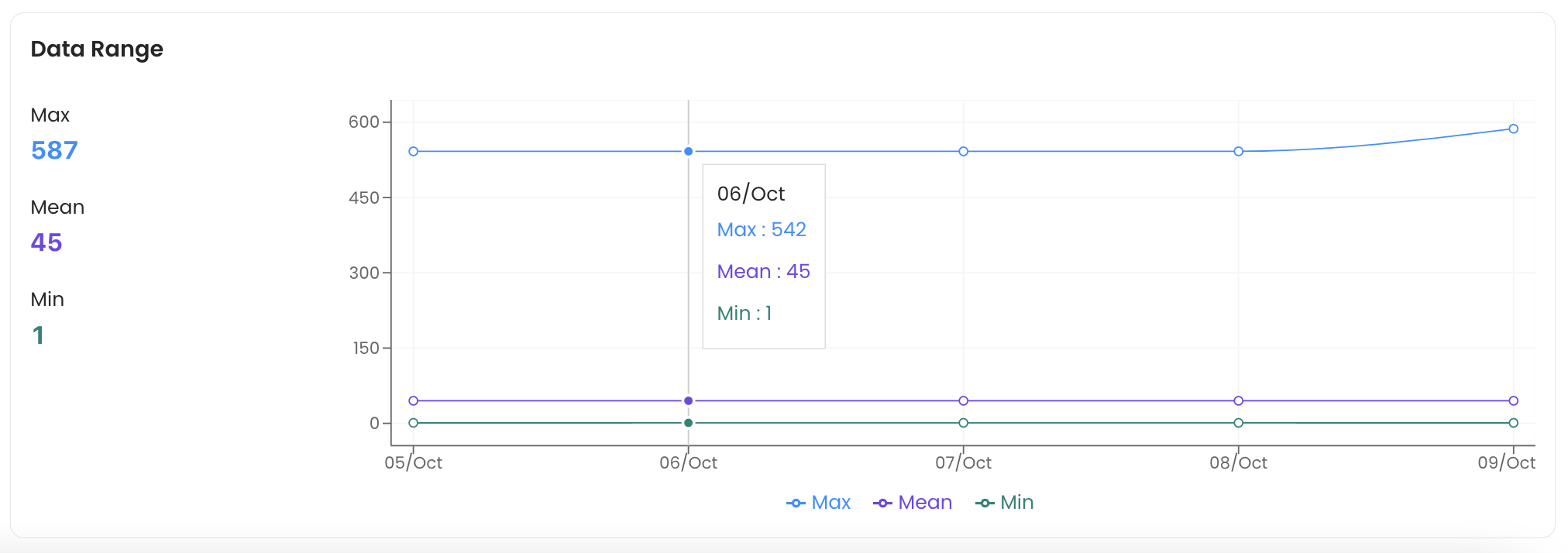Viewport: 1568px width, 553px height.
Task: Click the Max data point on 08/Oct
Action: pos(1239,152)
